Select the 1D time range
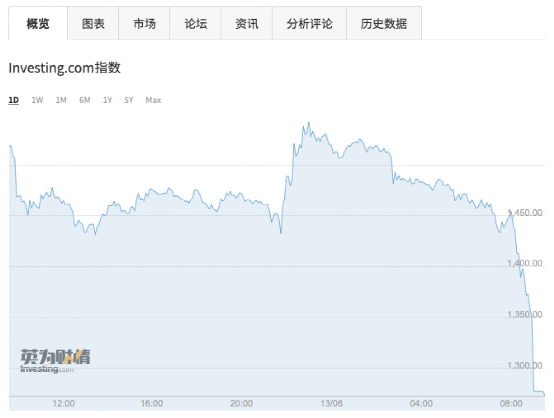The width and height of the screenshot is (554, 418). [x=13, y=100]
